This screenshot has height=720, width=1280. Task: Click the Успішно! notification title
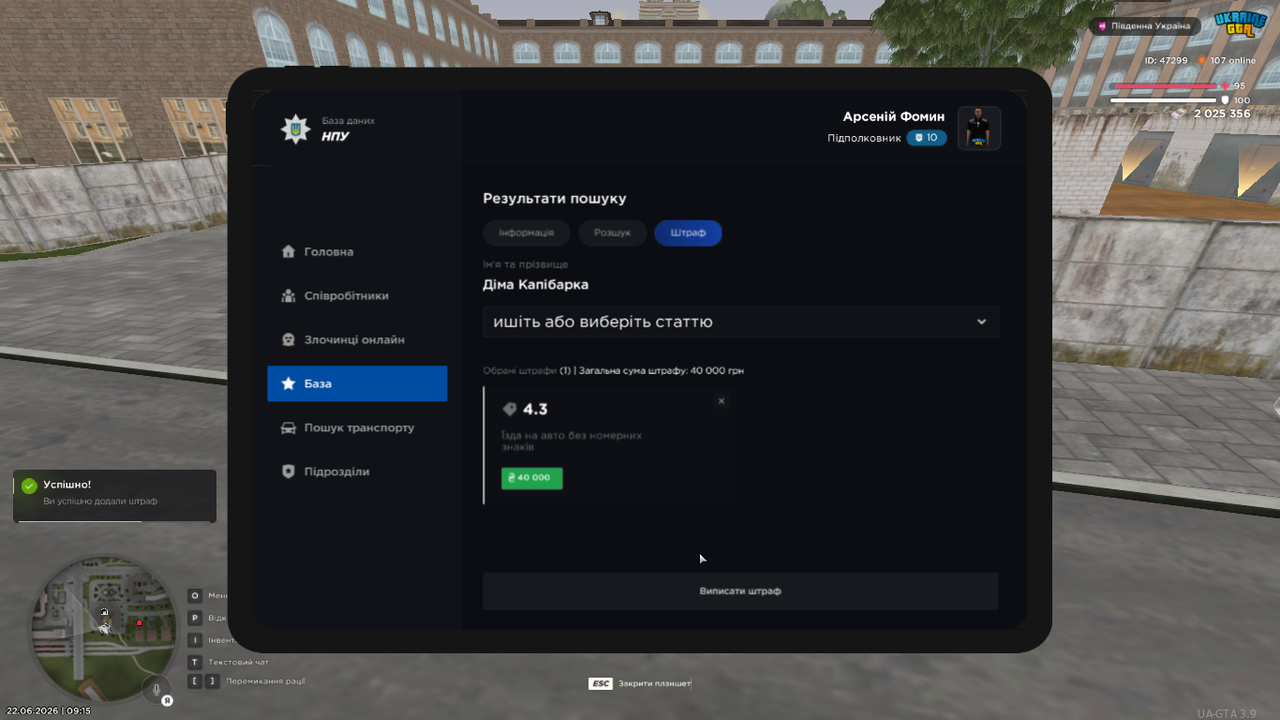point(67,484)
